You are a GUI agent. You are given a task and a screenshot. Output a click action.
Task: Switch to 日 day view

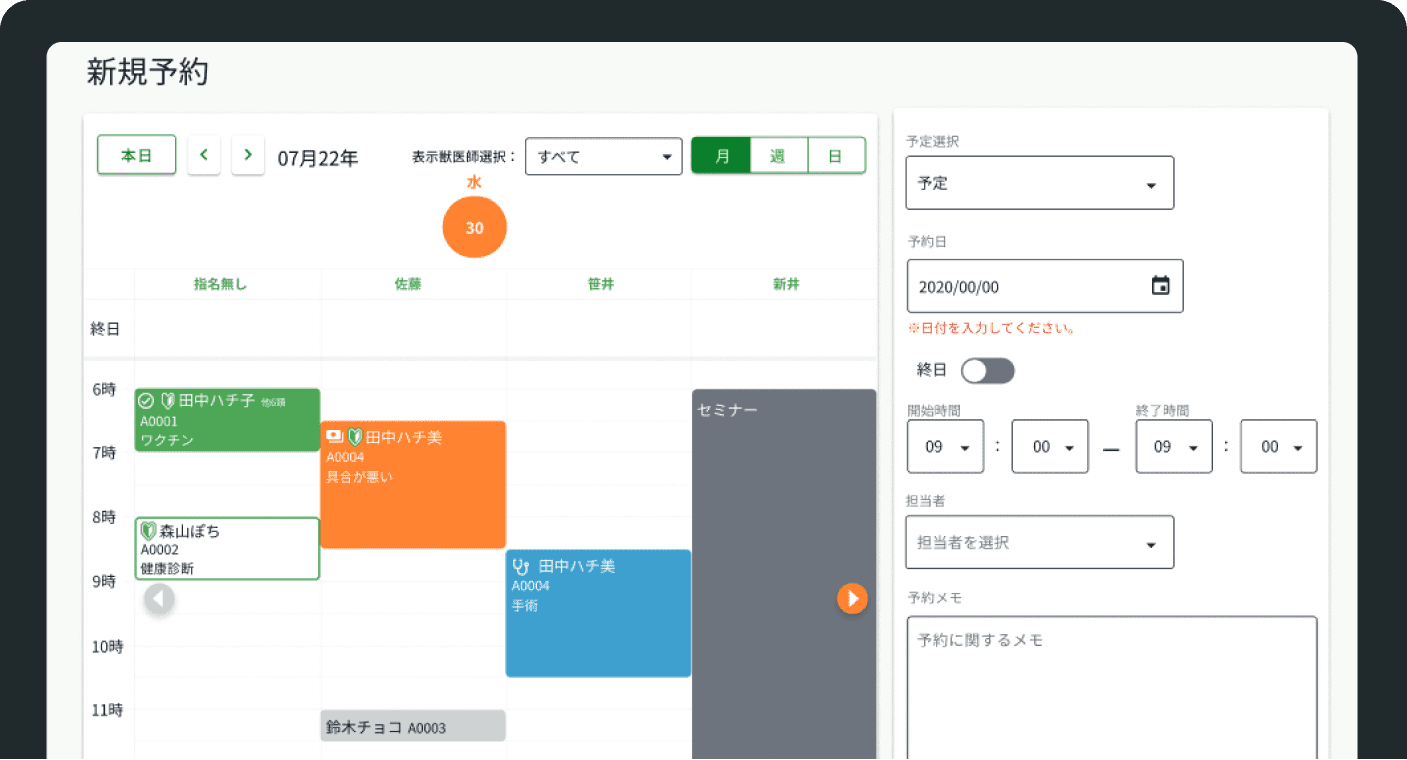point(835,156)
